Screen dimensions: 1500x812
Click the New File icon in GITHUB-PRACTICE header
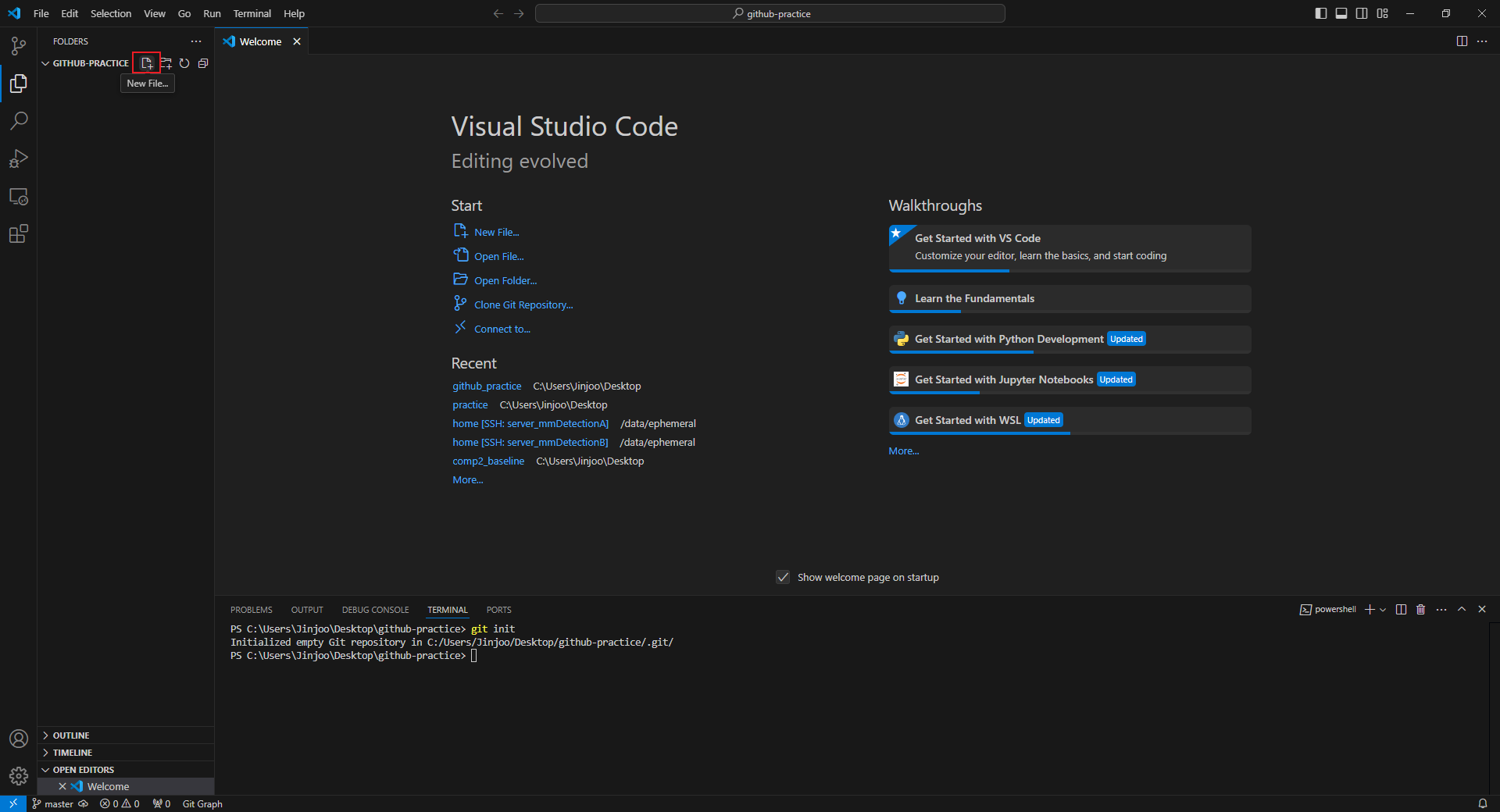[147, 63]
